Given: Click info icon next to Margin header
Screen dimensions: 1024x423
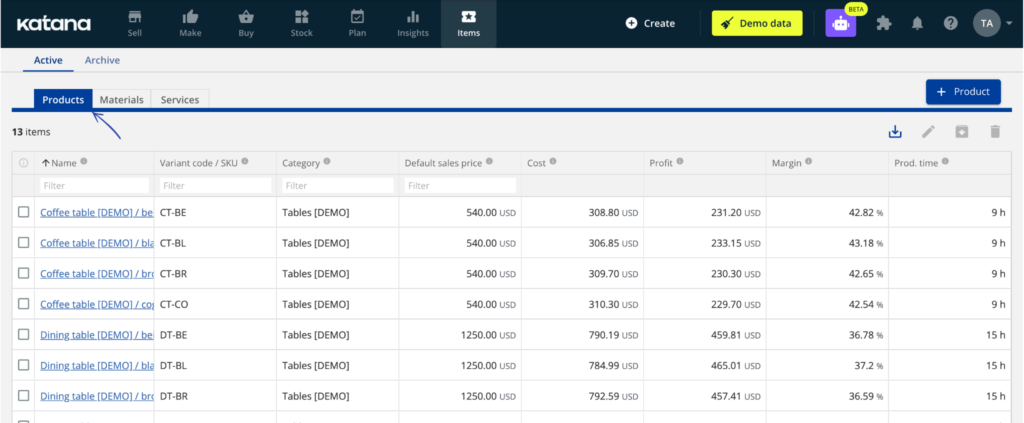Looking at the screenshot, I should click(808, 162).
